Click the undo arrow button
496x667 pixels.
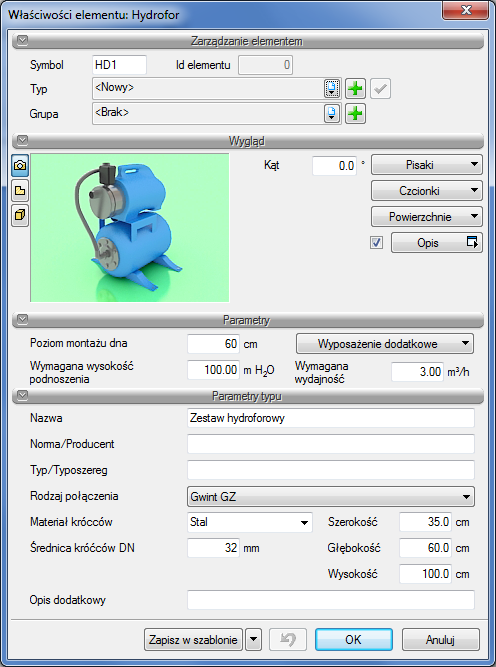[x=288, y=639]
